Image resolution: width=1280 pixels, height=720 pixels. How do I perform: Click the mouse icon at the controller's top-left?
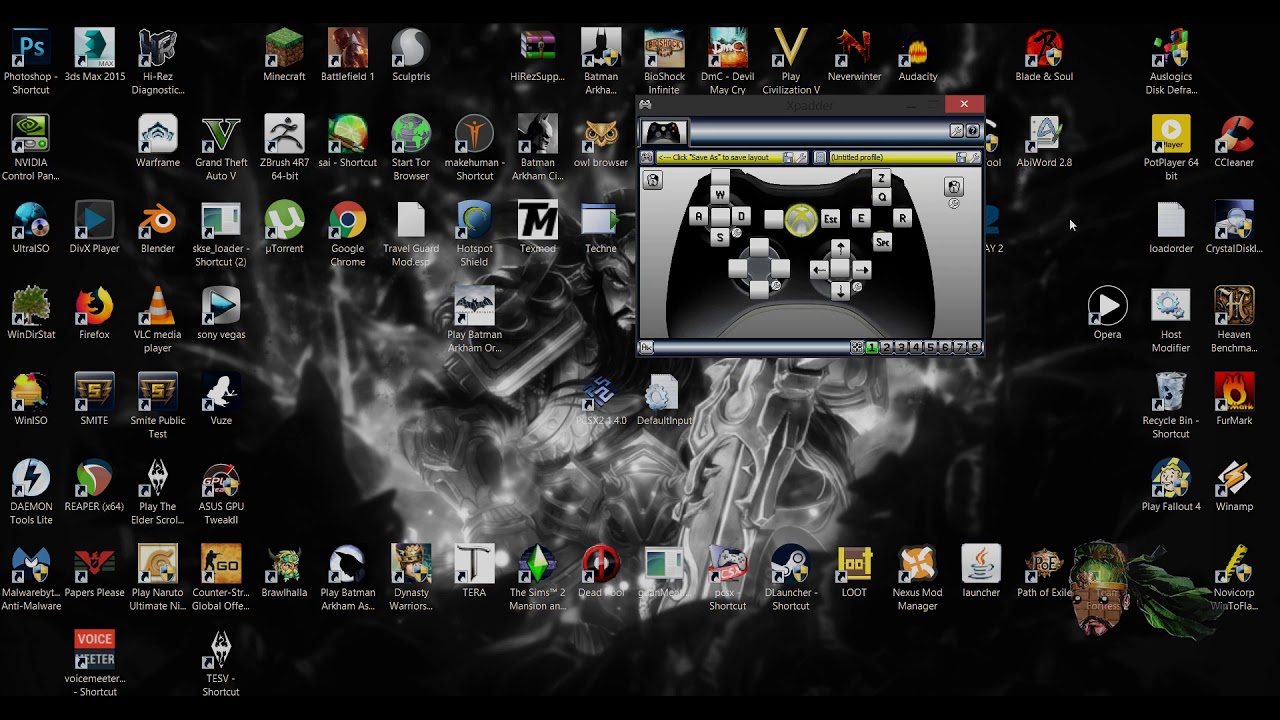tap(653, 180)
